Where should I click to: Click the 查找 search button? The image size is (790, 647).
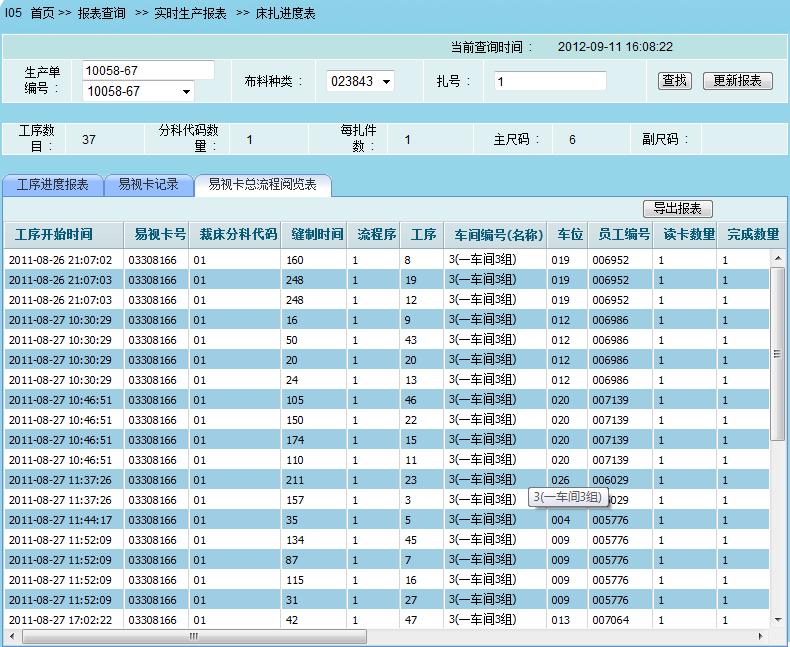tap(675, 81)
